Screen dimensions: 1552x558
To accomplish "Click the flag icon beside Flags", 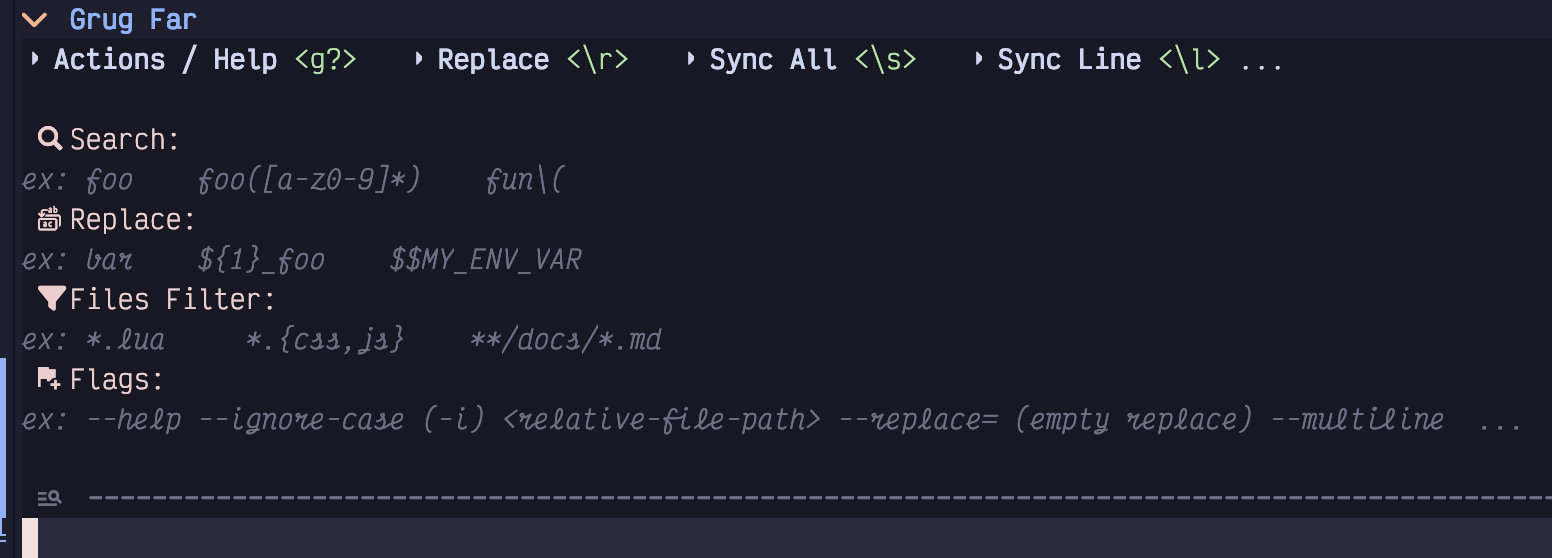I will tap(49, 379).
